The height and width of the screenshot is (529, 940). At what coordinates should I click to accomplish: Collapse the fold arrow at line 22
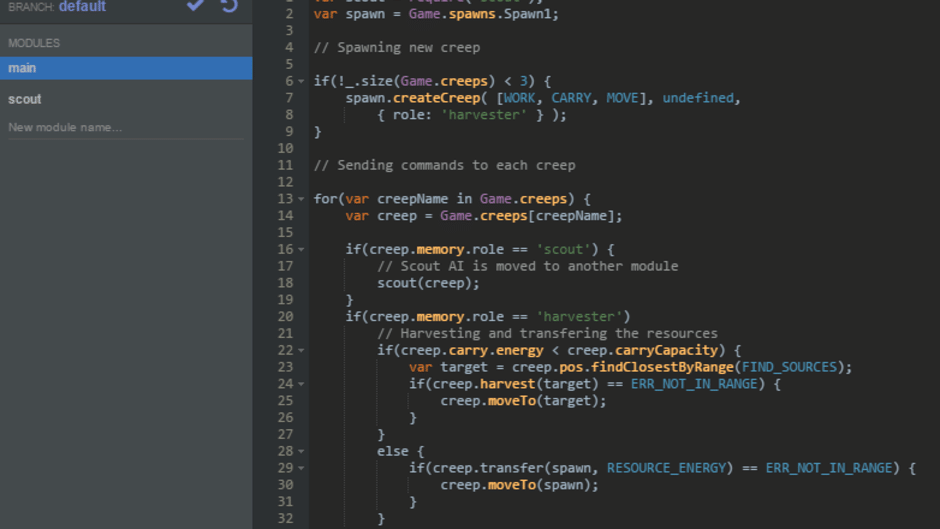(301, 350)
